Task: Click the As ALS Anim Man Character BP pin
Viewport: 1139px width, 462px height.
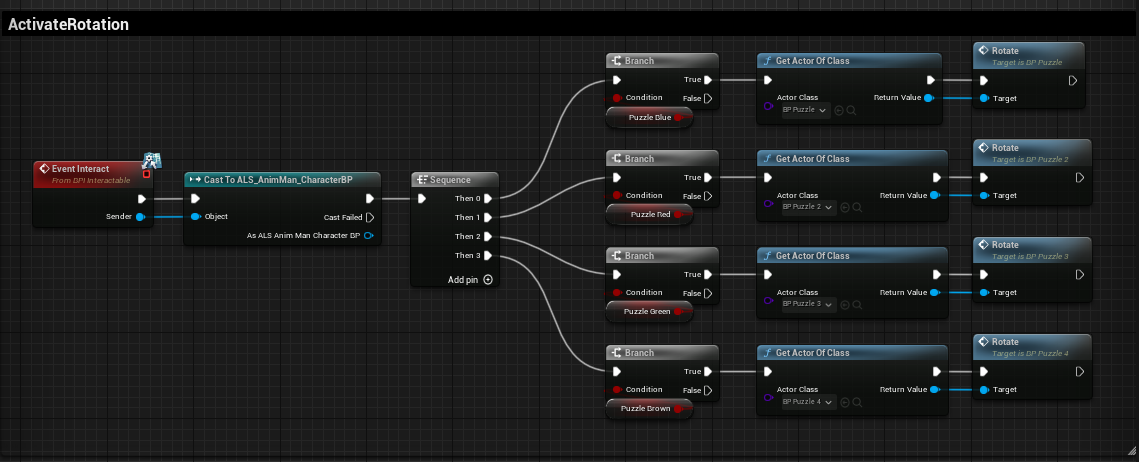Action: coord(369,236)
